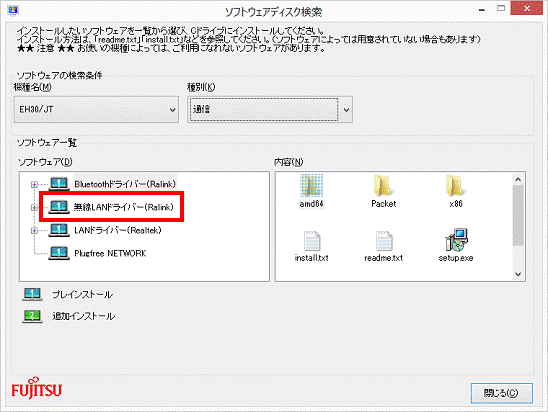
Task: Expand the 無線LANドライバー(Ralink) tree node
Action: point(34,207)
